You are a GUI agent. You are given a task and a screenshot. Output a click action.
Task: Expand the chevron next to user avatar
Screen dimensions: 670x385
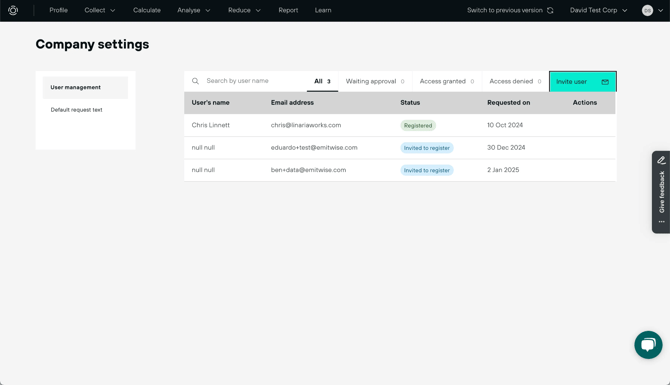pyautogui.click(x=660, y=10)
